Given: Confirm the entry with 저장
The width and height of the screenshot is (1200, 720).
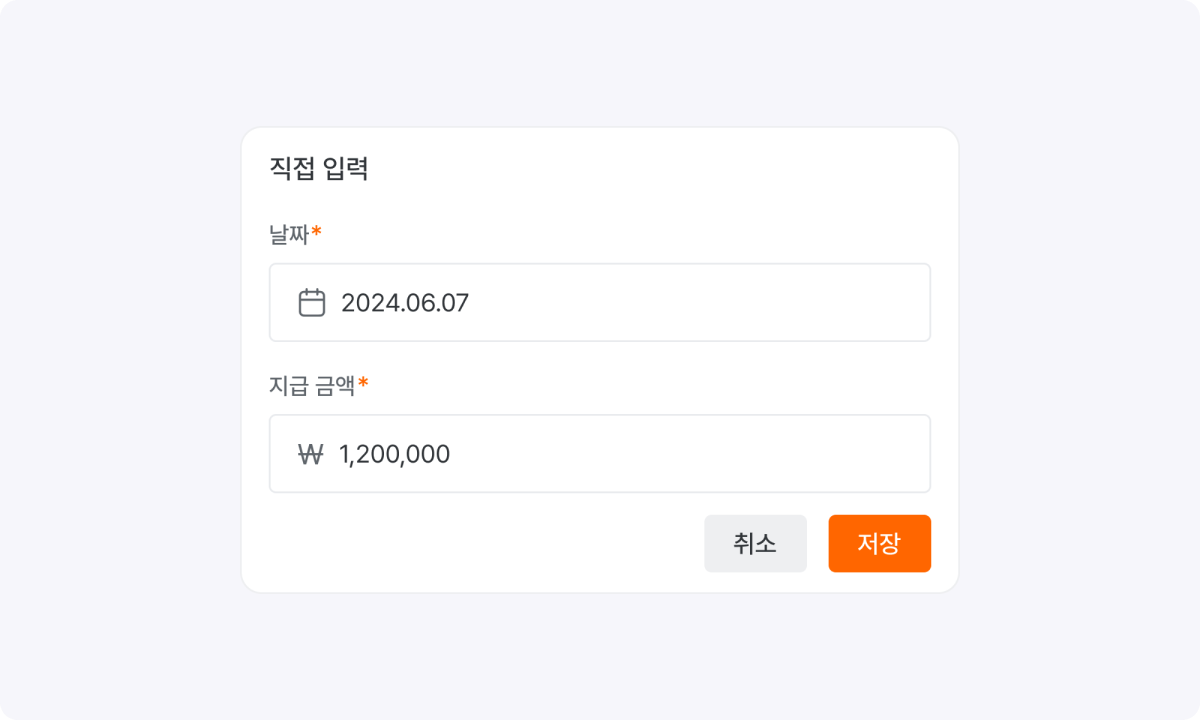Looking at the screenshot, I should click(x=879, y=543).
